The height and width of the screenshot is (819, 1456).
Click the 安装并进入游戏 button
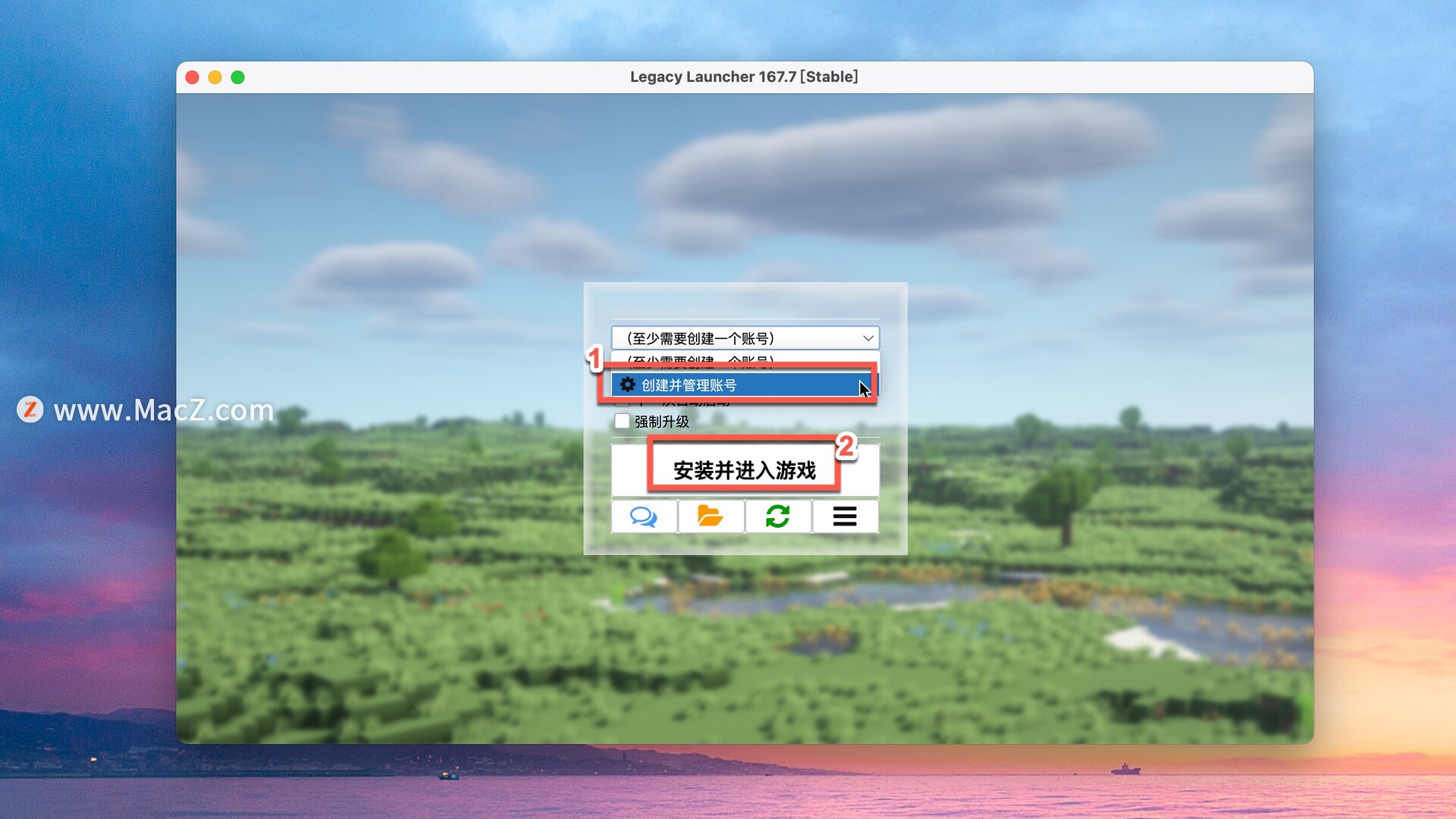coord(745,470)
